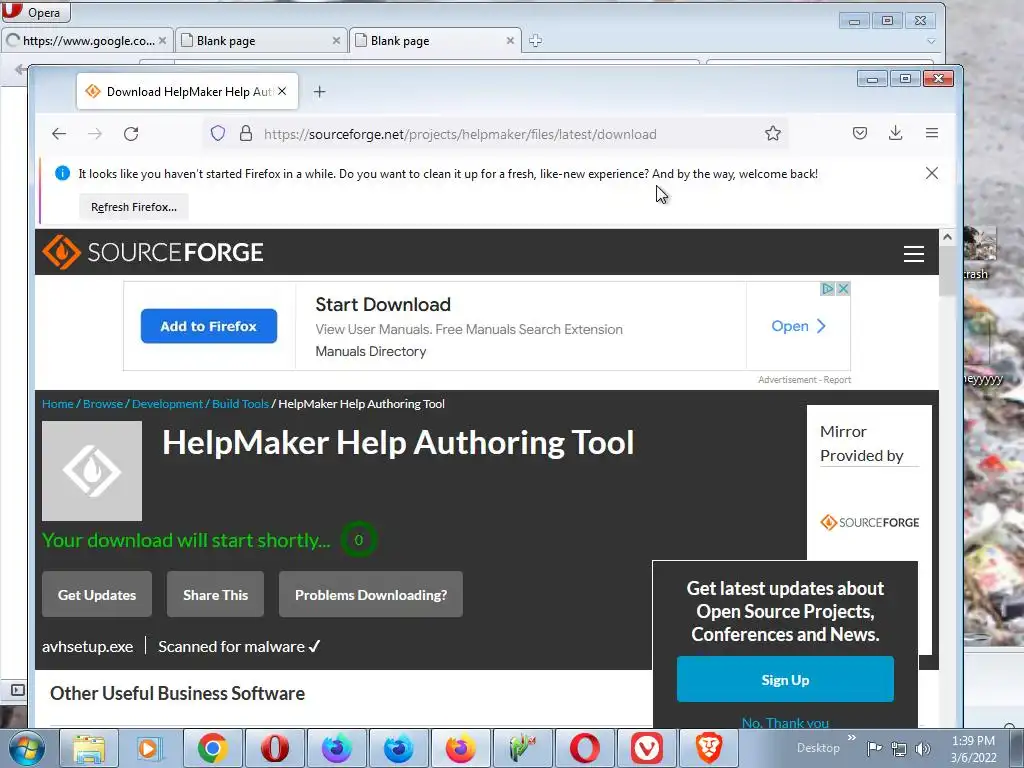Dismiss the Firefox refresh notification bar
1024x768 pixels.
pyautogui.click(x=932, y=173)
